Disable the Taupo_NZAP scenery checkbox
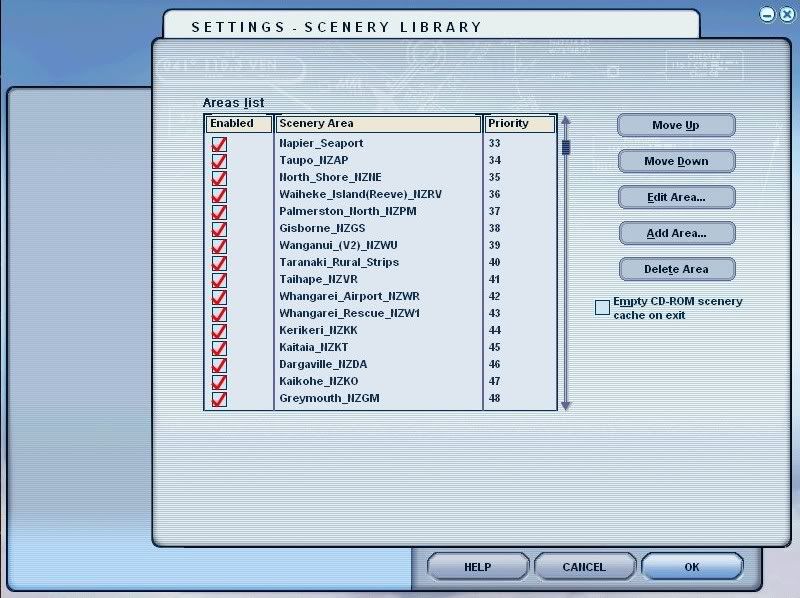Viewport: 800px width, 598px height. coord(219,161)
